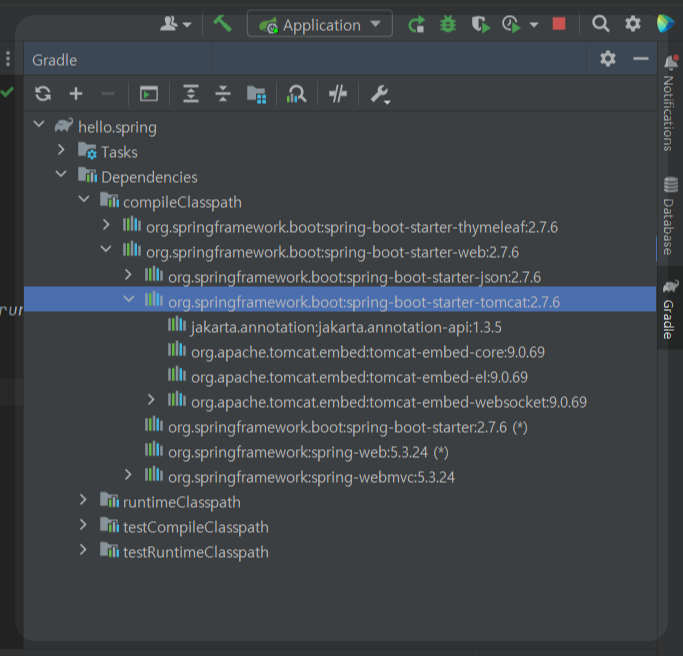Open Gradle build tool settings wrench
The width and height of the screenshot is (683, 656).
(x=380, y=95)
